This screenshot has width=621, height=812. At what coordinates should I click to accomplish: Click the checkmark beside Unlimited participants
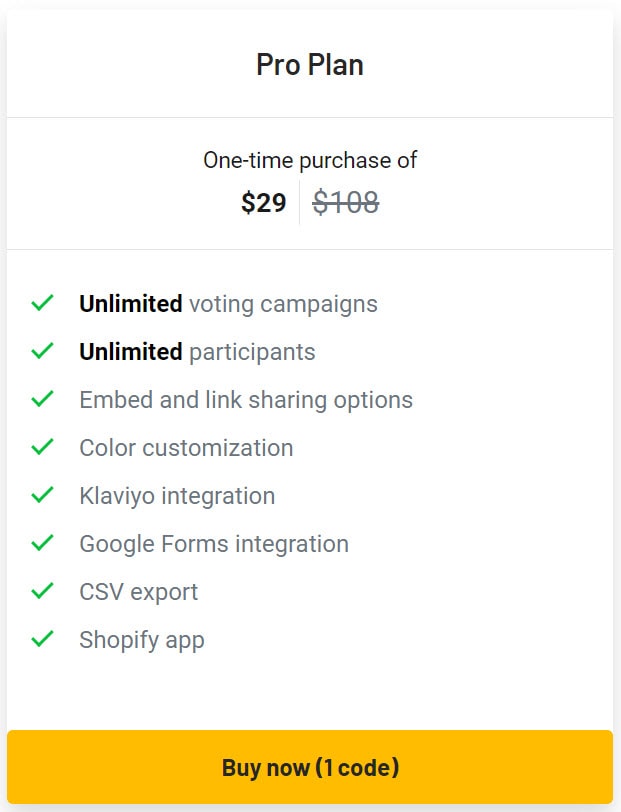tap(43, 351)
